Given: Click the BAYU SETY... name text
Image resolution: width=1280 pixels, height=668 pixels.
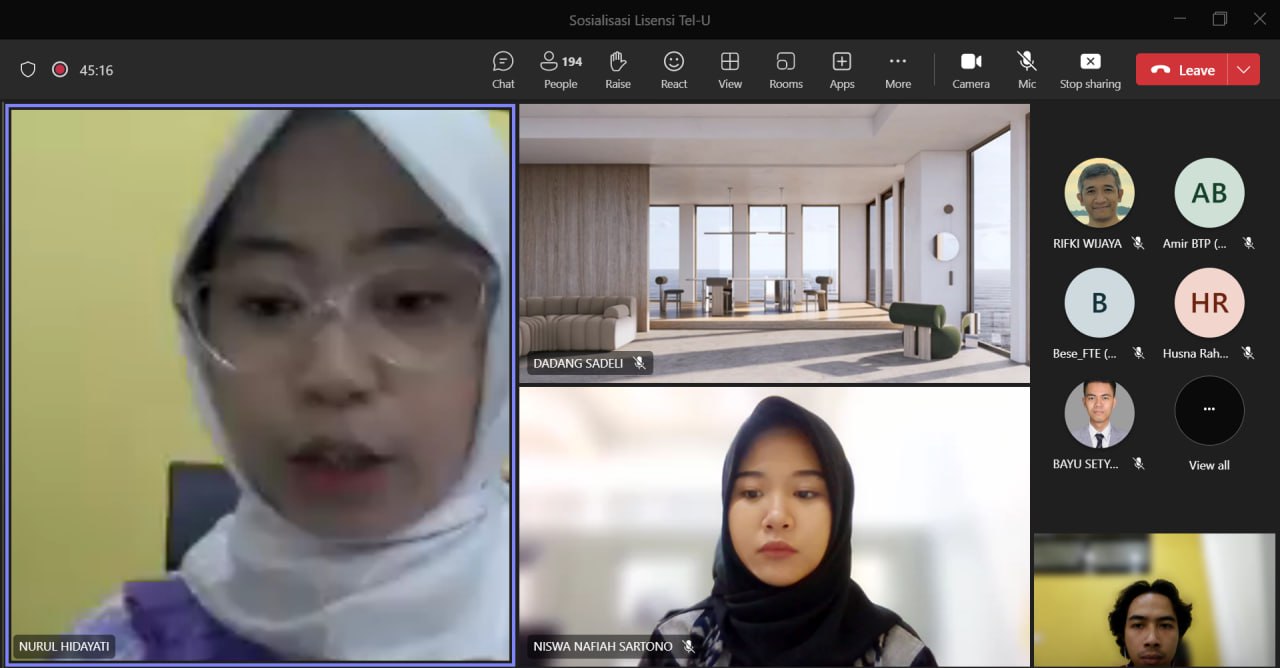Looking at the screenshot, I should pos(1085,463).
